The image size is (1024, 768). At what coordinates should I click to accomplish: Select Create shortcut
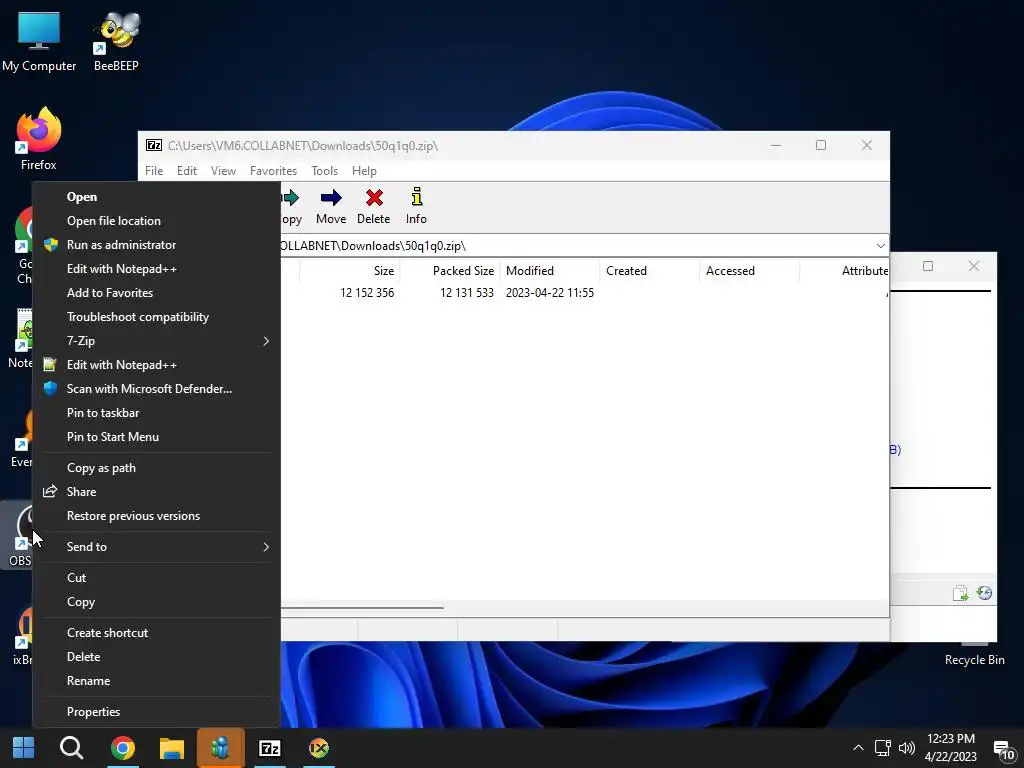pyautogui.click(x=157, y=633)
